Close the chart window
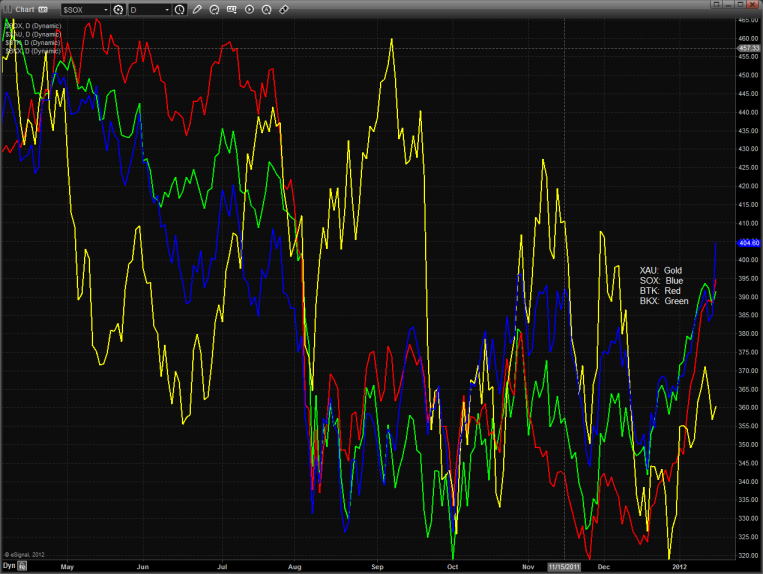Screen dimensions: 763x574 752,4
